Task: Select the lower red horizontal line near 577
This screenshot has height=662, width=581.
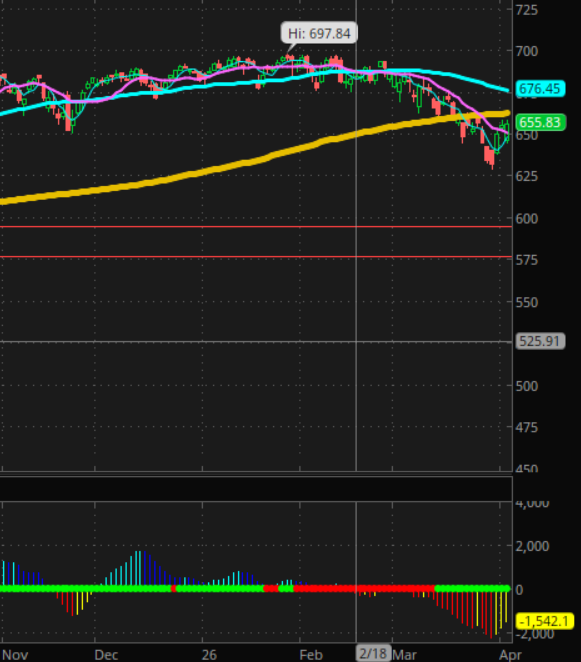Action: tap(256, 256)
